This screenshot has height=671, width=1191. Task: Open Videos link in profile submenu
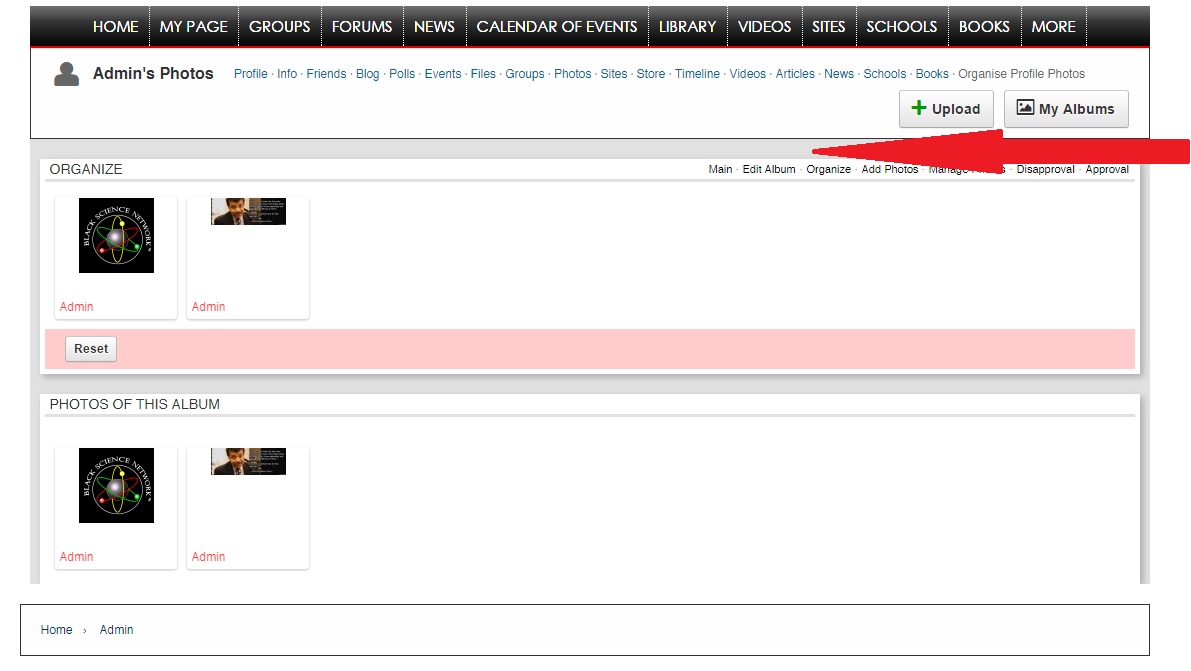(x=748, y=74)
